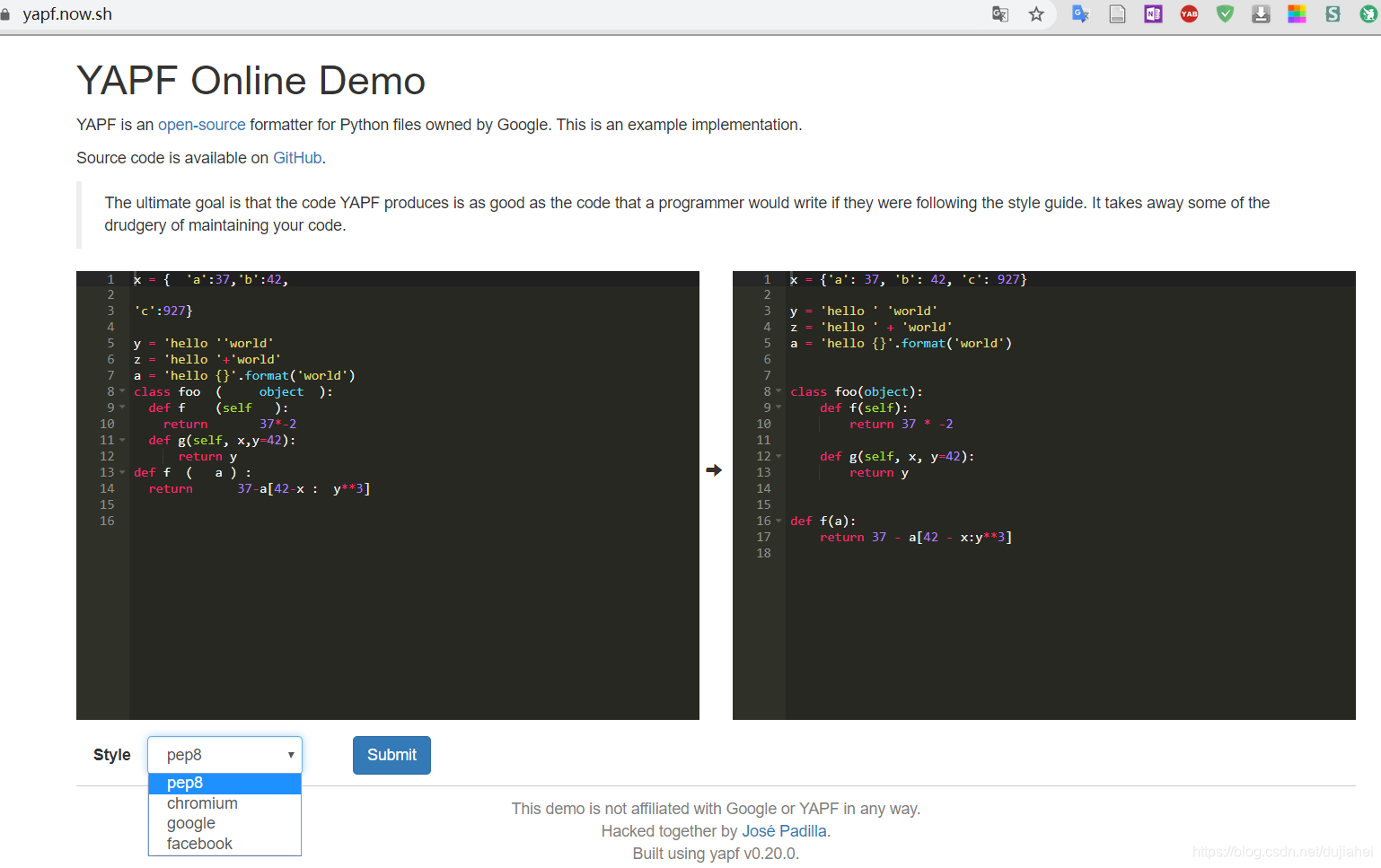The height and width of the screenshot is (868, 1381).
Task: Collapse def f(a) fold at output line 16
Action: click(779, 521)
